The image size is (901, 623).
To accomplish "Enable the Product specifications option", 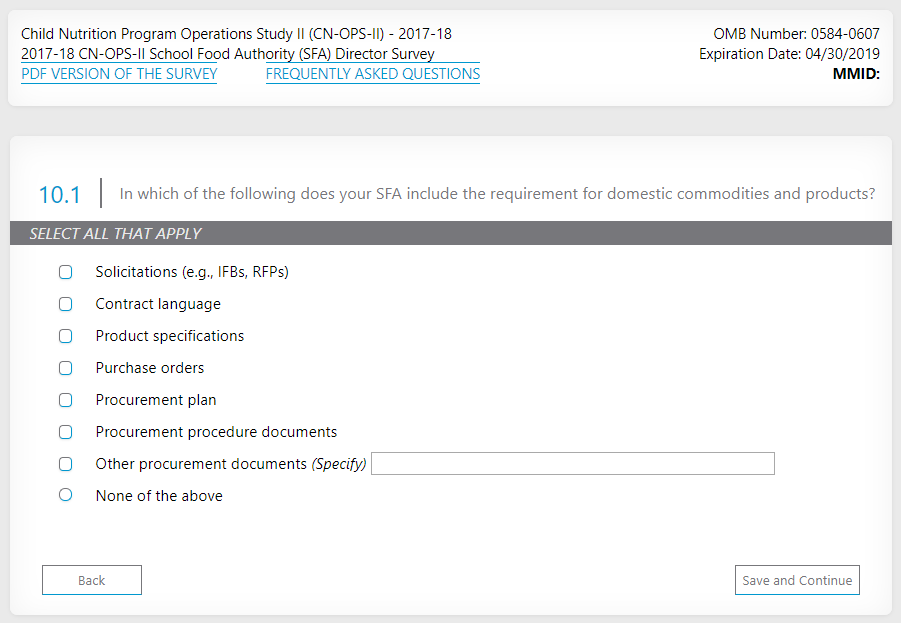I will coord(66,336).
